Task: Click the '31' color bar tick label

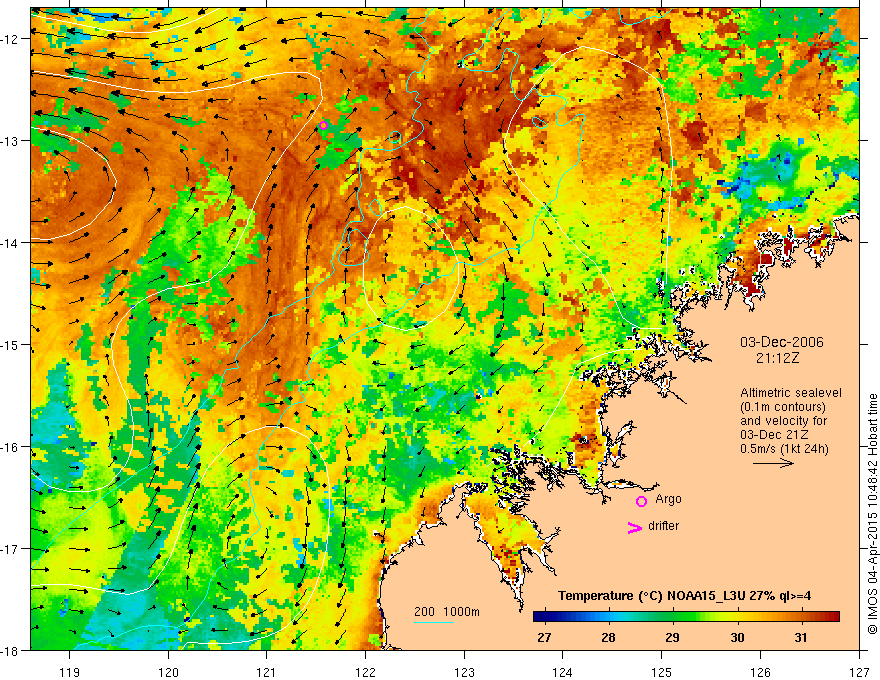Action: [801, 638]
